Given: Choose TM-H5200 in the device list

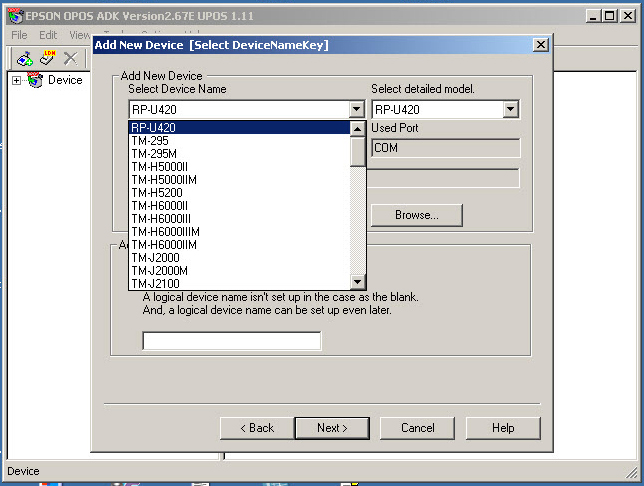Looking at the screenshot, I should tap(239, 193).
